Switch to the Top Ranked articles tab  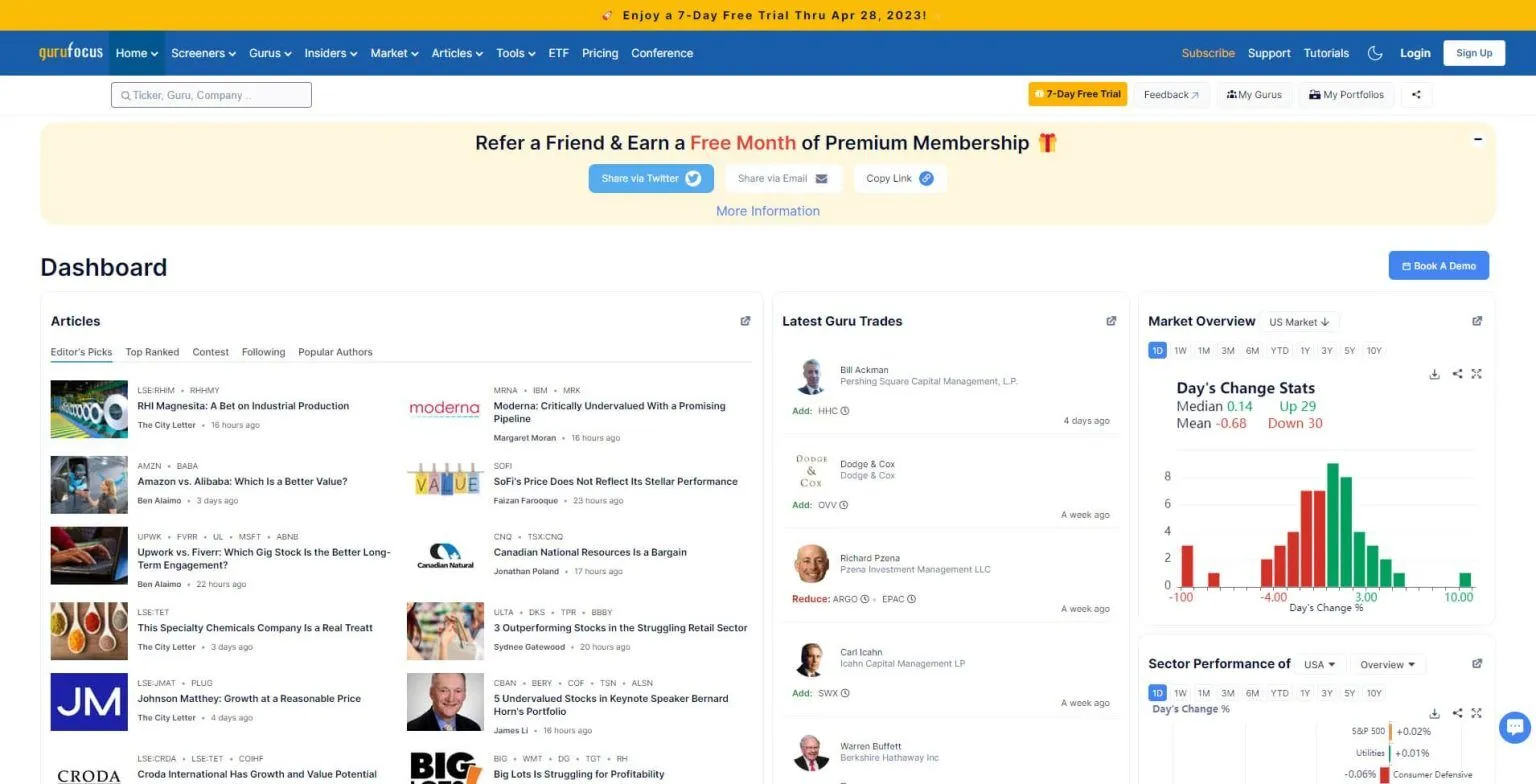click(x=152, y=352)
